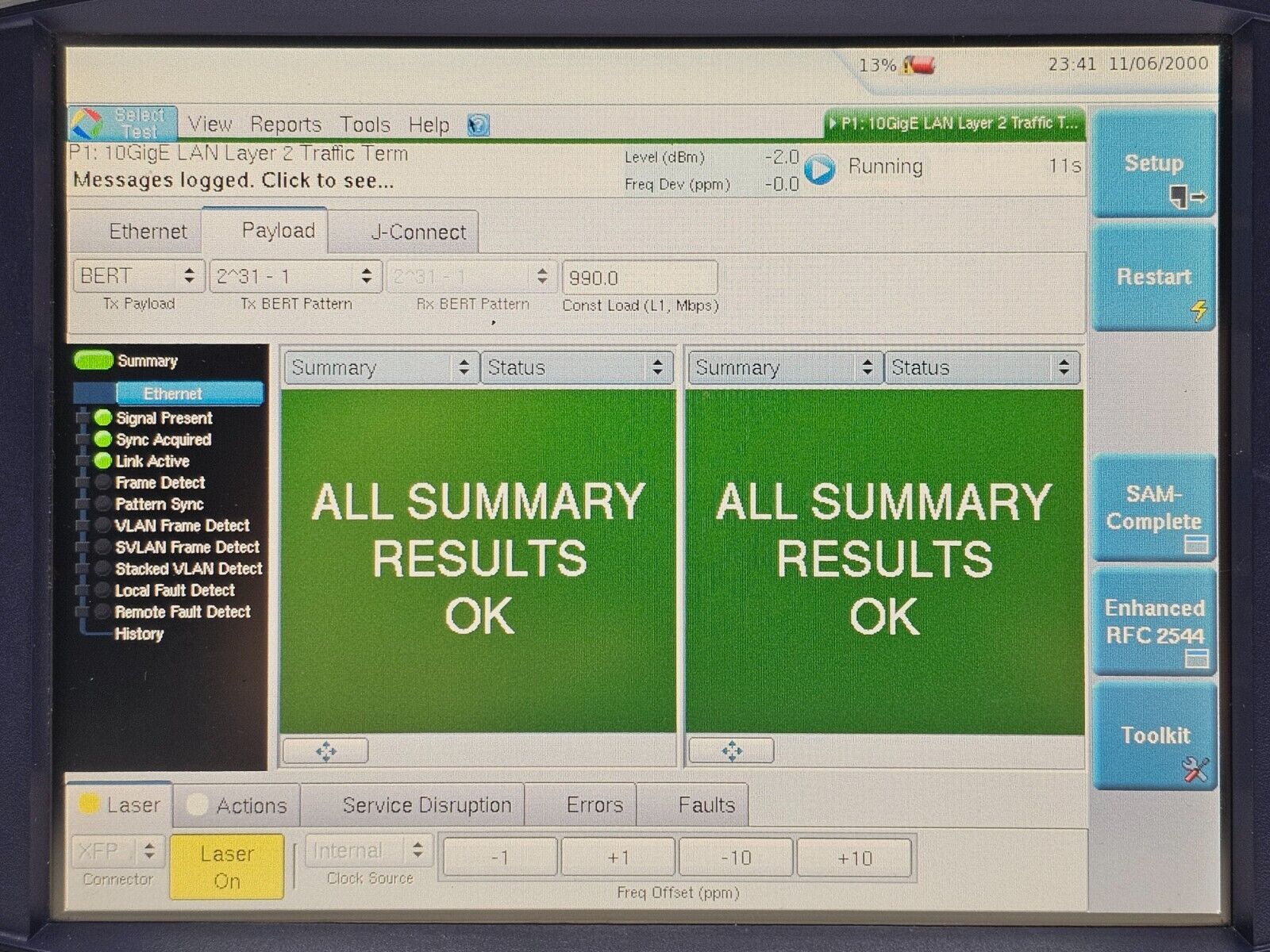
Task: Open the Tx Payload BERT dropdown
Action: click(139, 276)
